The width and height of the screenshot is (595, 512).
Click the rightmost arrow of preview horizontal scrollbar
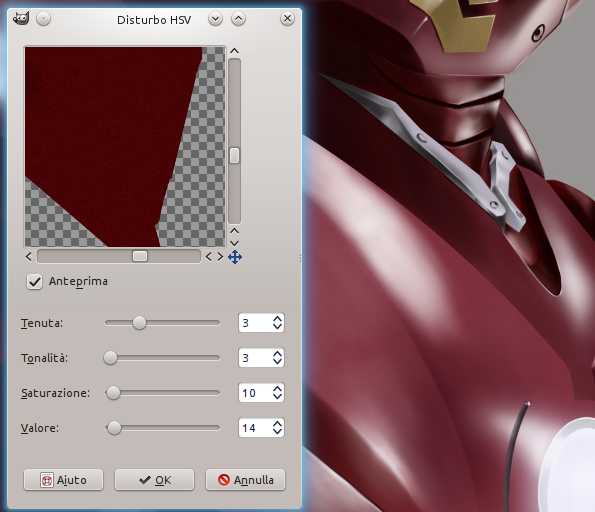[220, 257]
